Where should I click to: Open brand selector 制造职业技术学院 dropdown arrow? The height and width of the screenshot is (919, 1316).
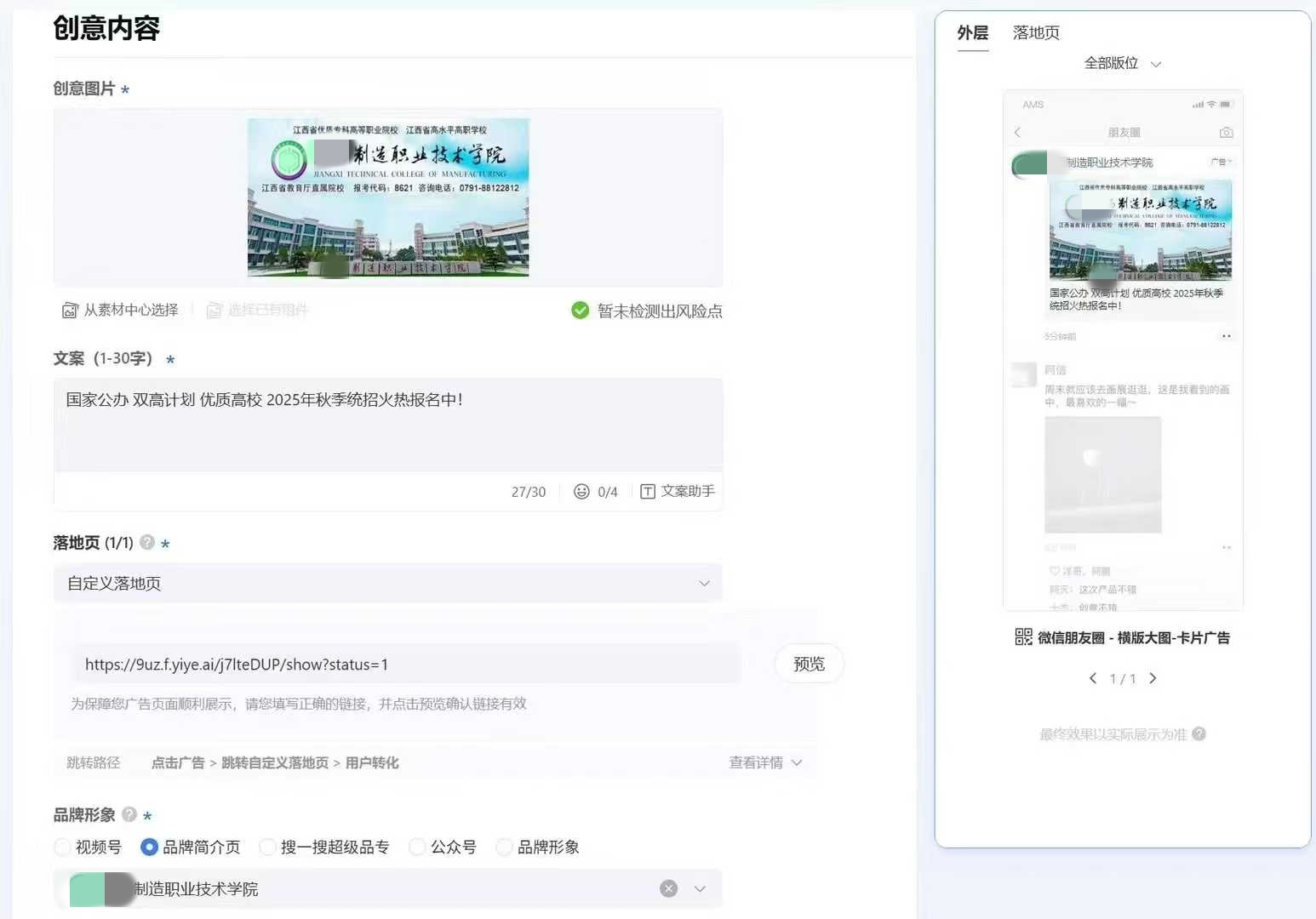coord(700,888)
